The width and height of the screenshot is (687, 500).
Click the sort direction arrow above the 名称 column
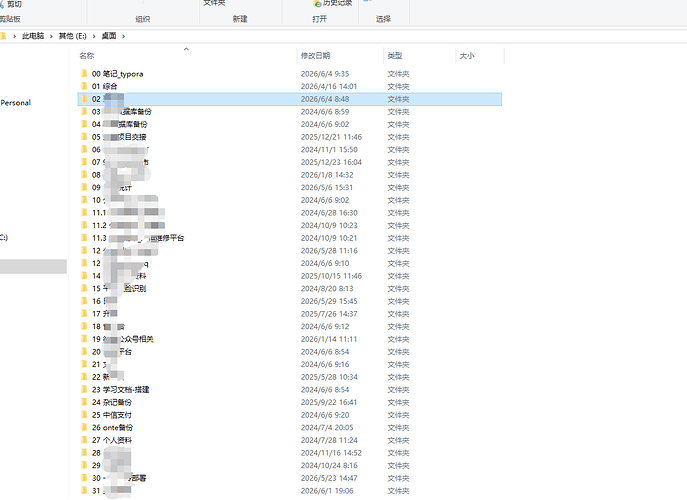point(186,49)
